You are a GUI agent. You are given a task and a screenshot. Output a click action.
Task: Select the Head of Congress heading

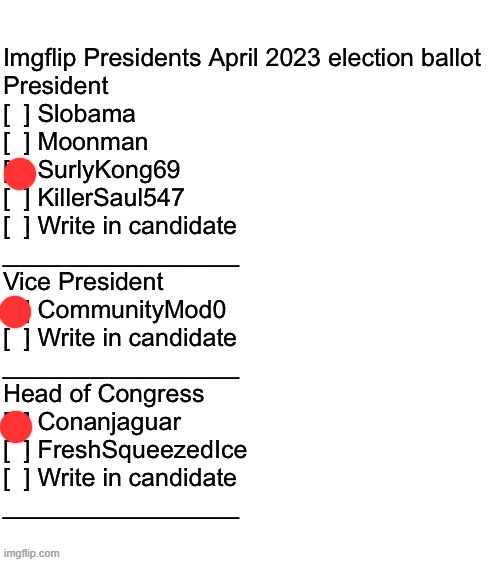104,394
